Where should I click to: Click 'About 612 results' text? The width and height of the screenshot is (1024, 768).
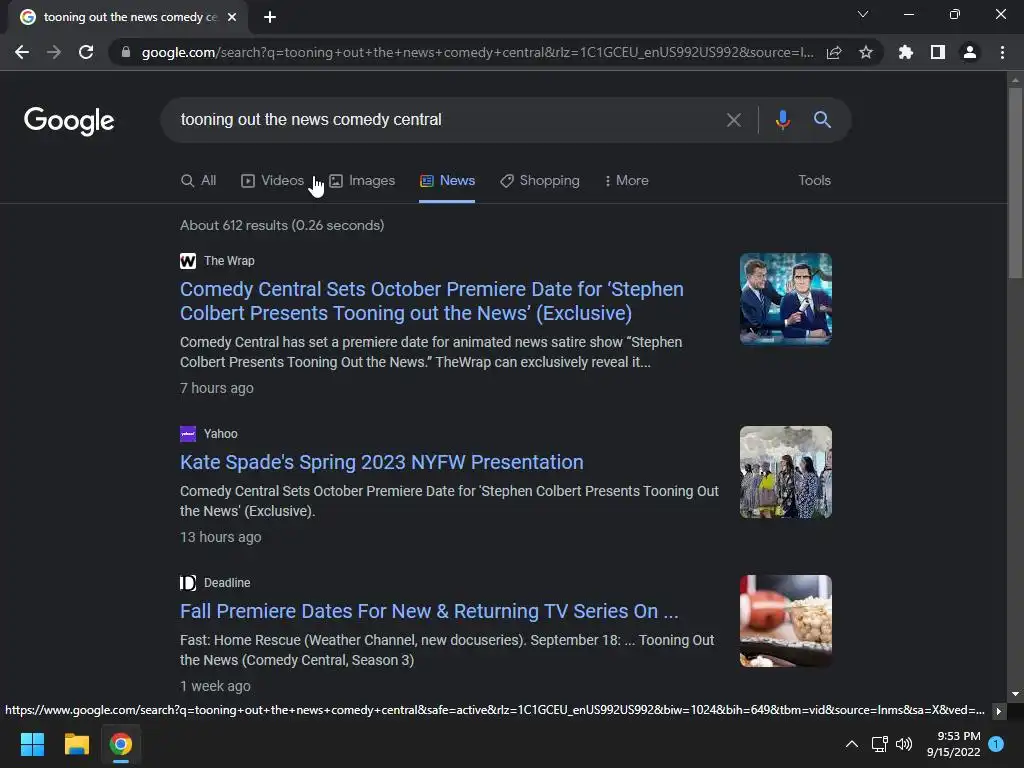(x=282, y=225)
